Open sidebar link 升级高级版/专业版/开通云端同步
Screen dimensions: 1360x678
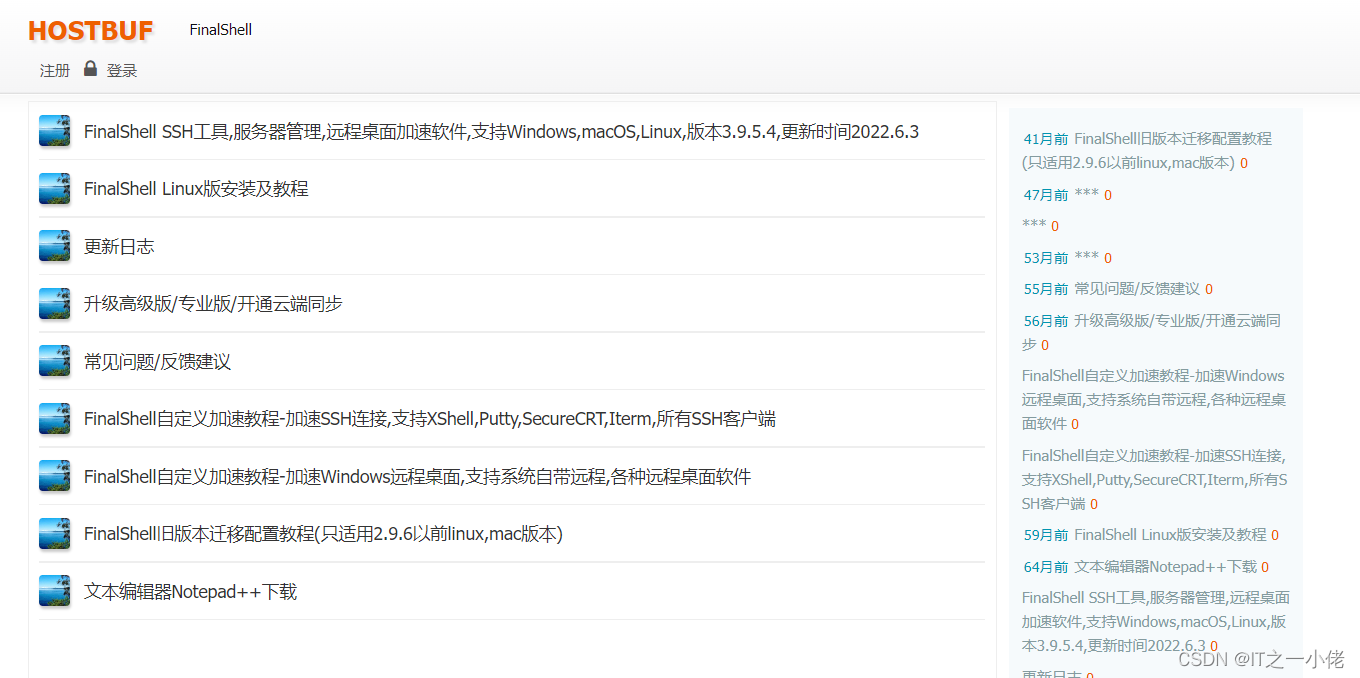coord(1152,333)
